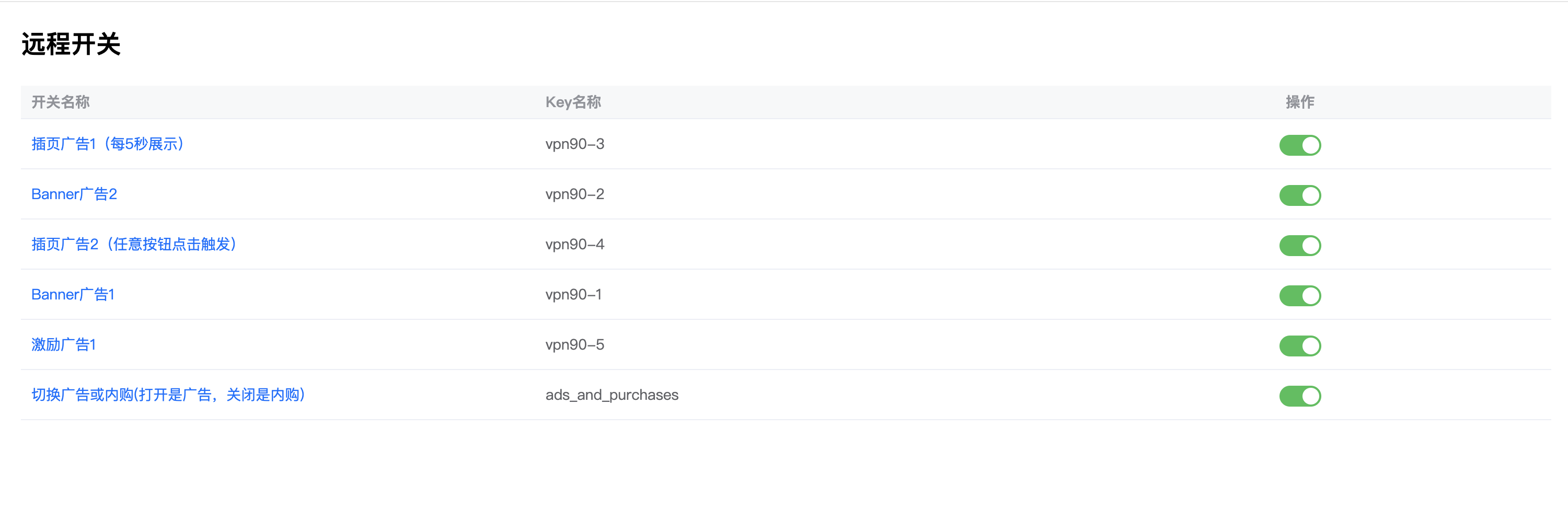Open the 插页广告1（每5秒展示） link

click(x=108, y=144)
